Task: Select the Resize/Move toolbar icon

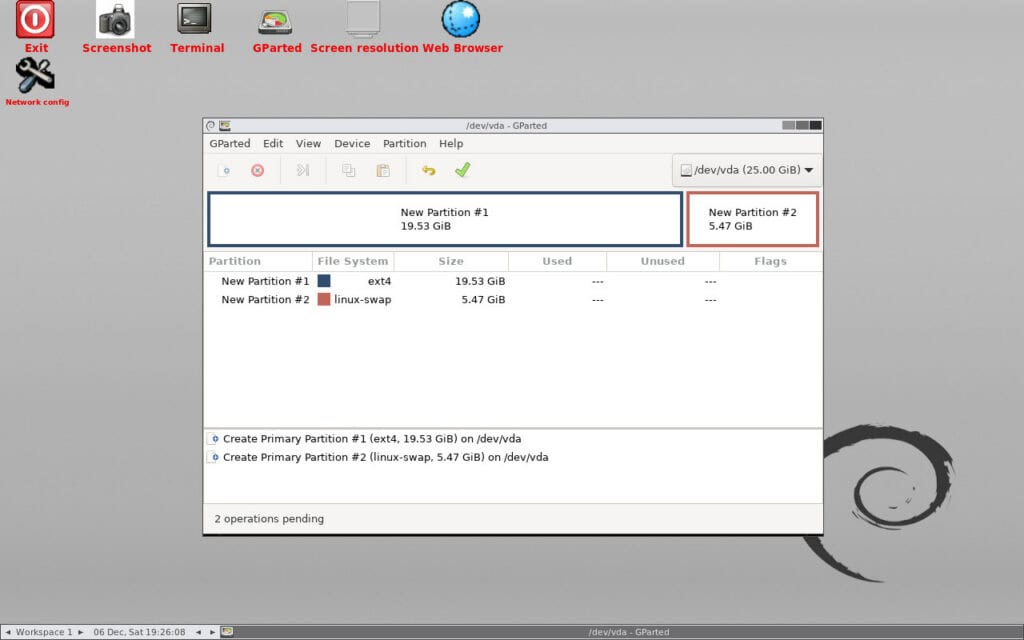Action: pyautogui.click(x=303, y=170)
